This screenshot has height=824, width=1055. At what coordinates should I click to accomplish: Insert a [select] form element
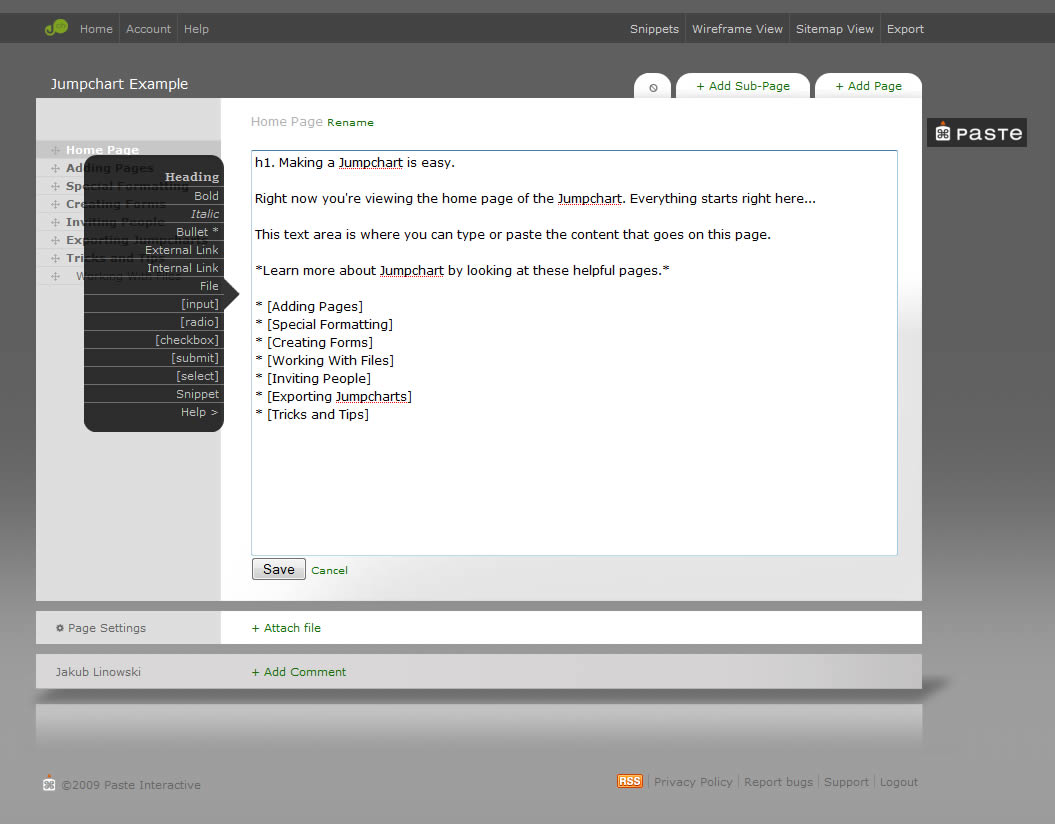coord(197,376)
